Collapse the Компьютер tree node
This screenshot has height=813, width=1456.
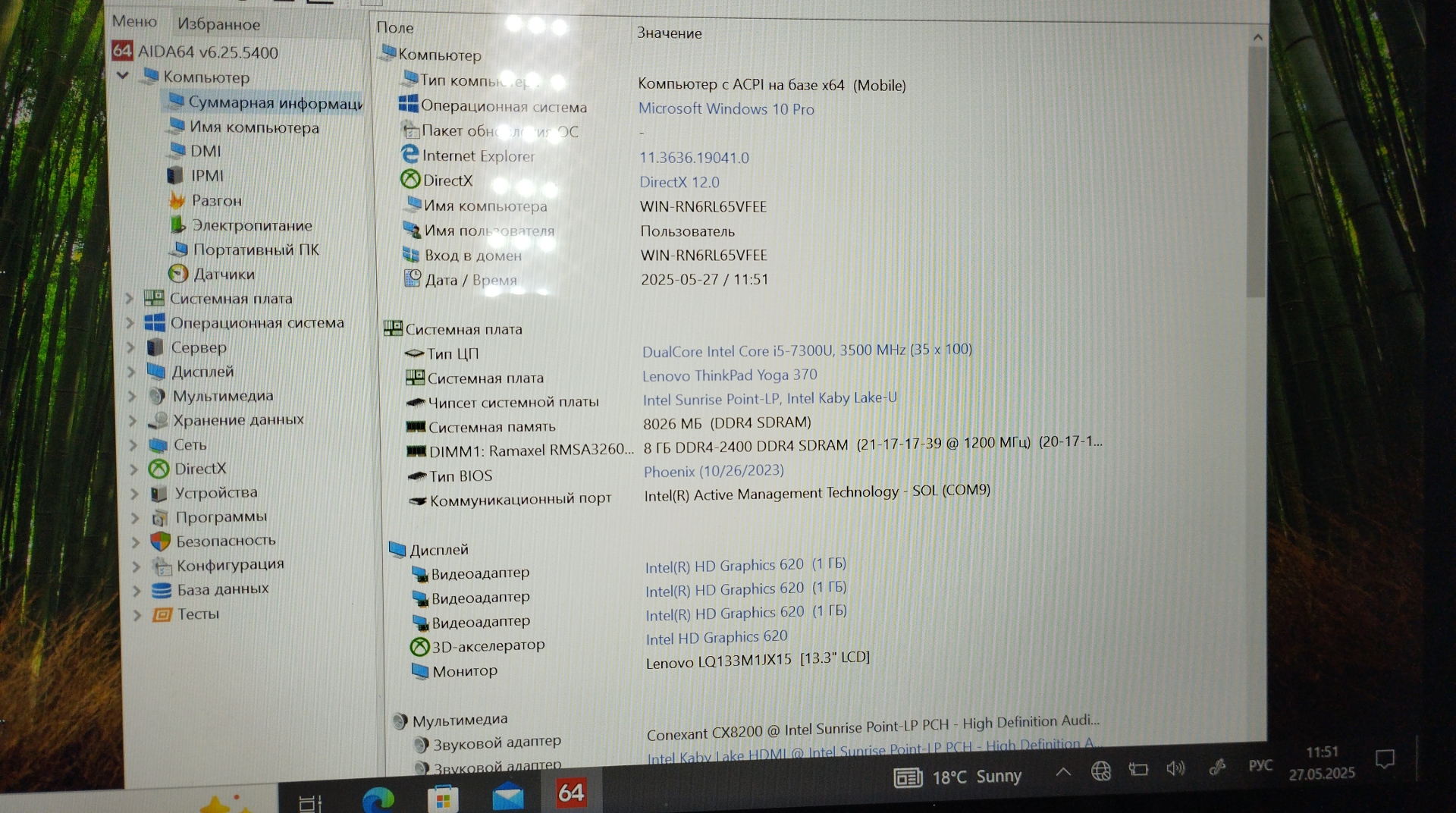click(123, 76)
